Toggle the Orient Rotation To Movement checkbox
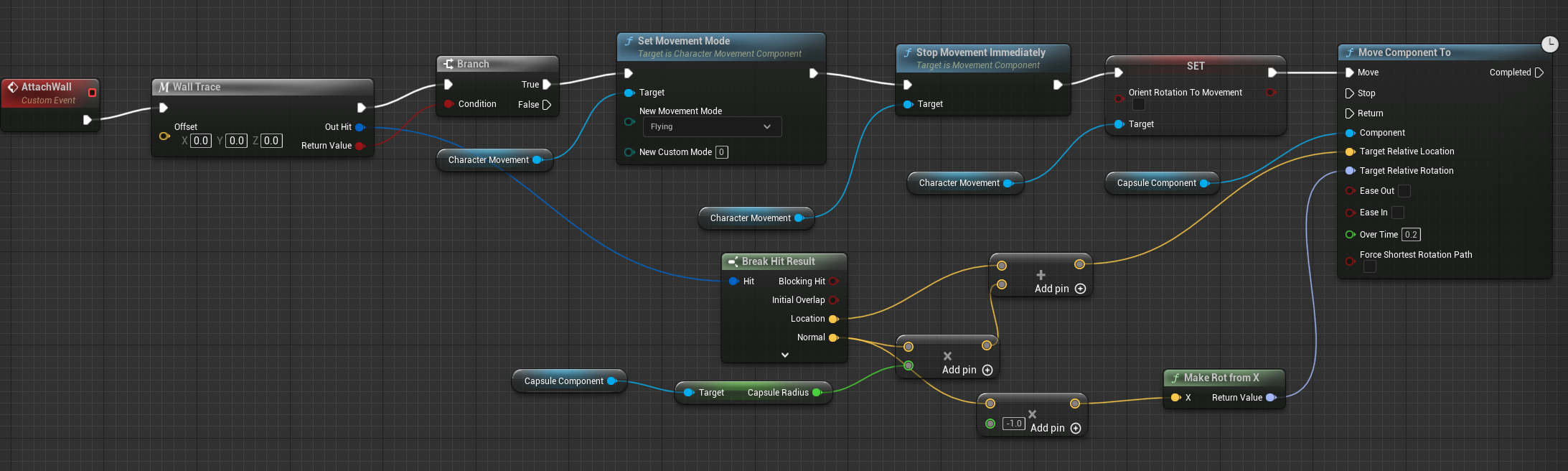 pos(1139,105)
